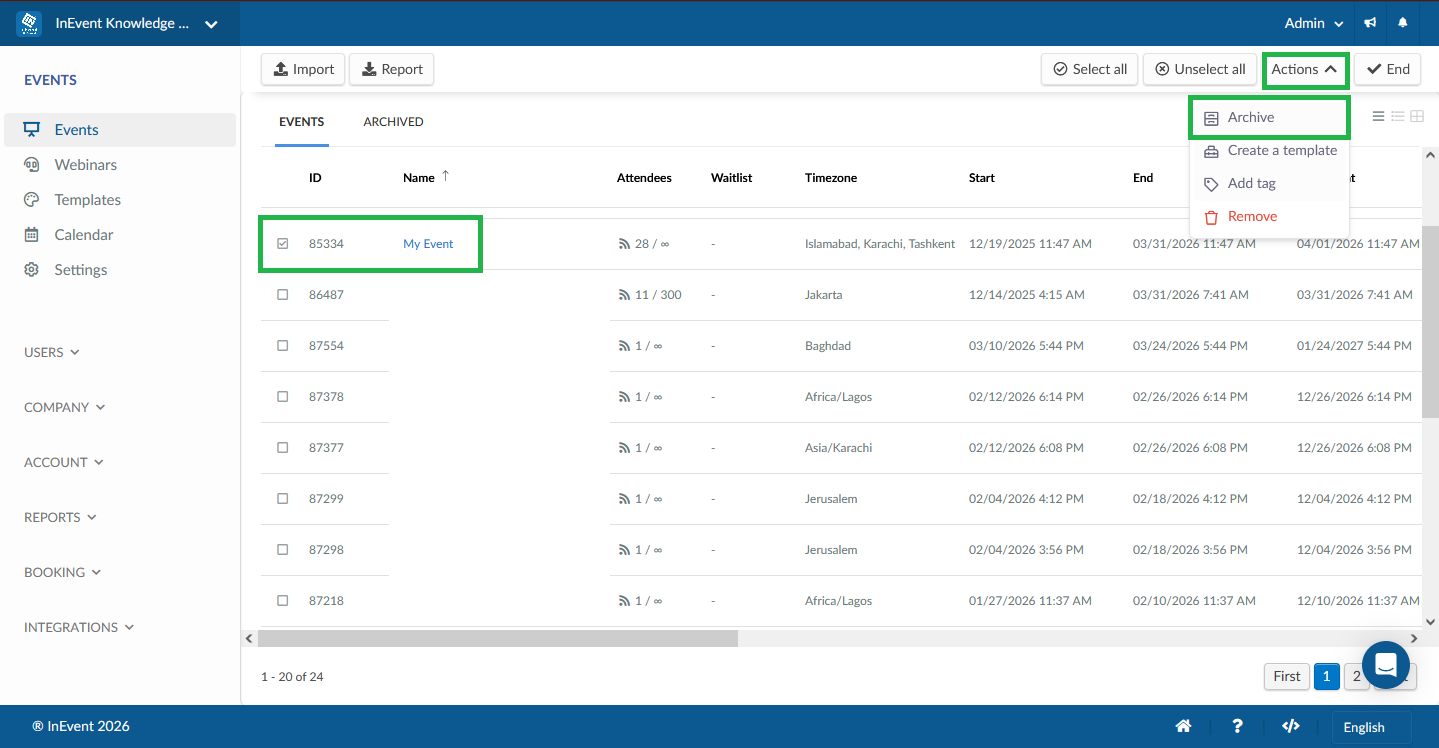This screenshot has height=748, width=1439.
Task: Click the Timezone column header
Action: pos(831,178)
